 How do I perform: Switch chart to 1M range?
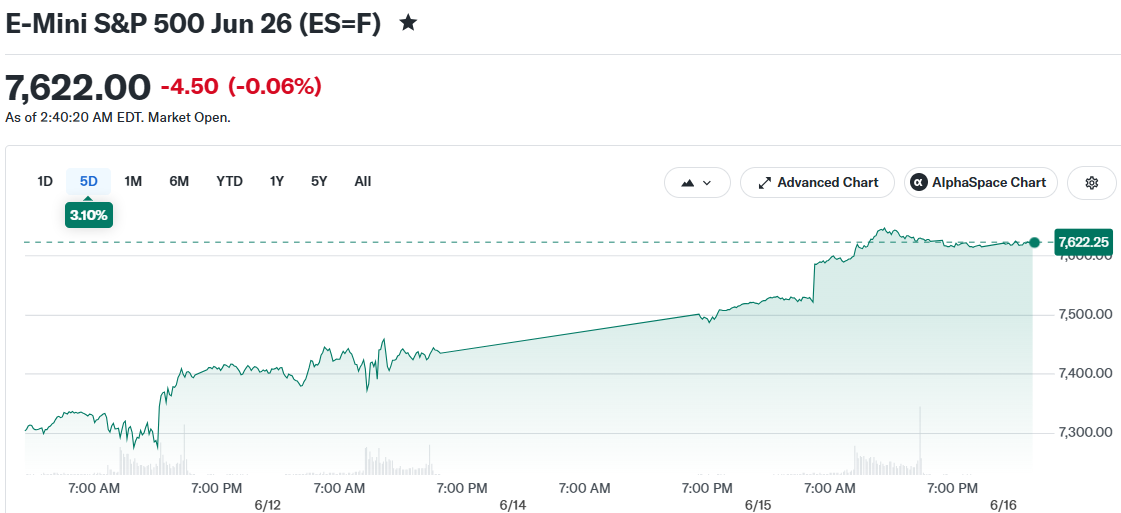[133, 181]
